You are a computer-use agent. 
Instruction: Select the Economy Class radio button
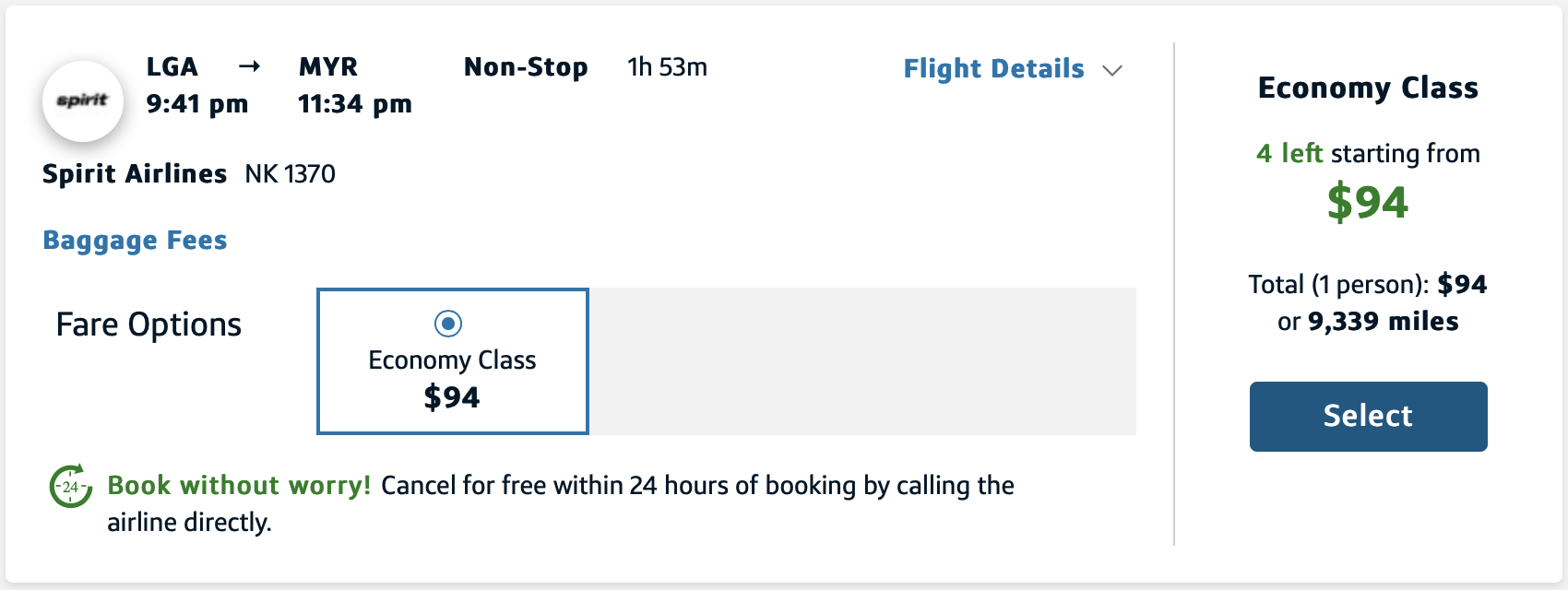pyautogui.click(x=449, y=323)
